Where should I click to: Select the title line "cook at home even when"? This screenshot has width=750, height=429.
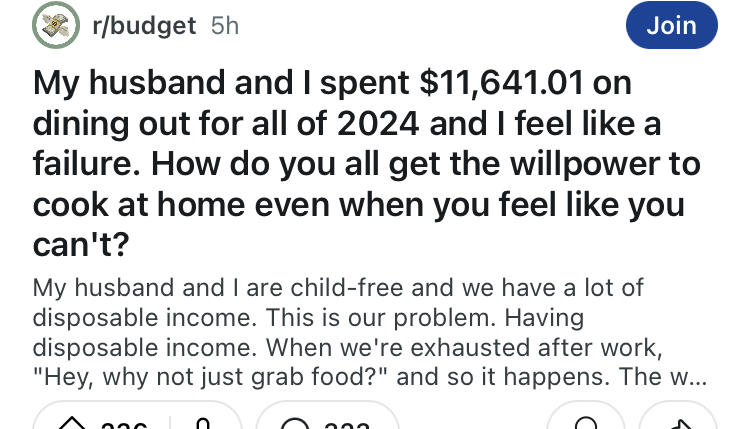[x=359, y=205]
